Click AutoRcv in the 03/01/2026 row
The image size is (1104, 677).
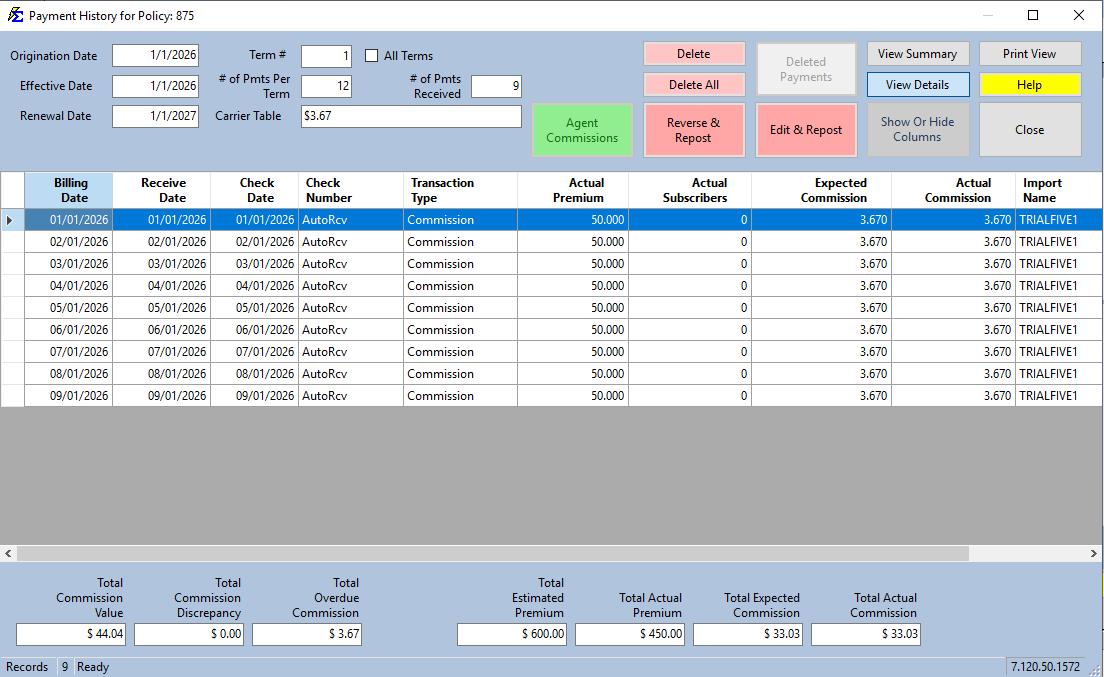click(351, 264)
